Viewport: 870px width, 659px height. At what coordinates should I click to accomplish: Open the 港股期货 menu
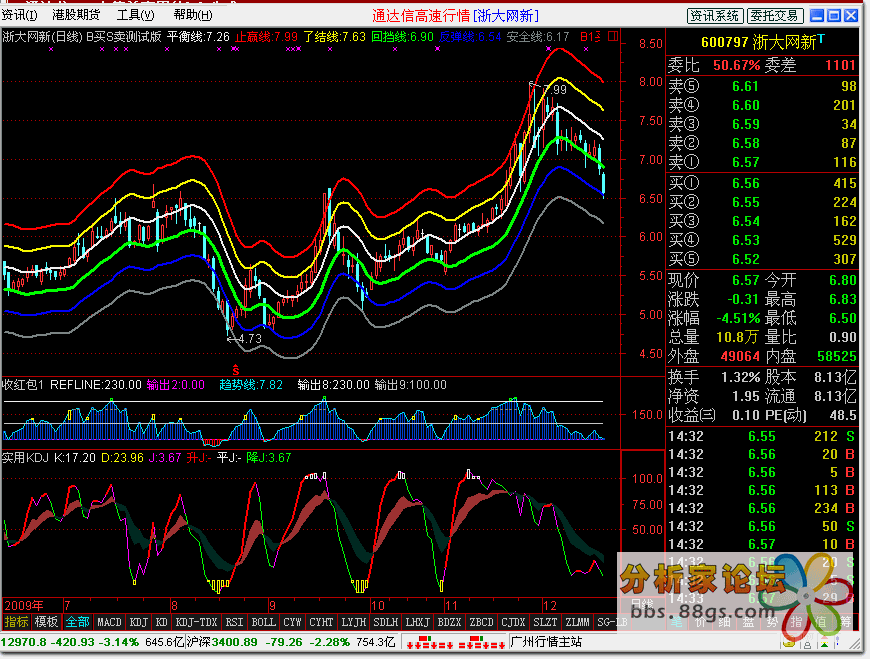(x=76, y=15)
